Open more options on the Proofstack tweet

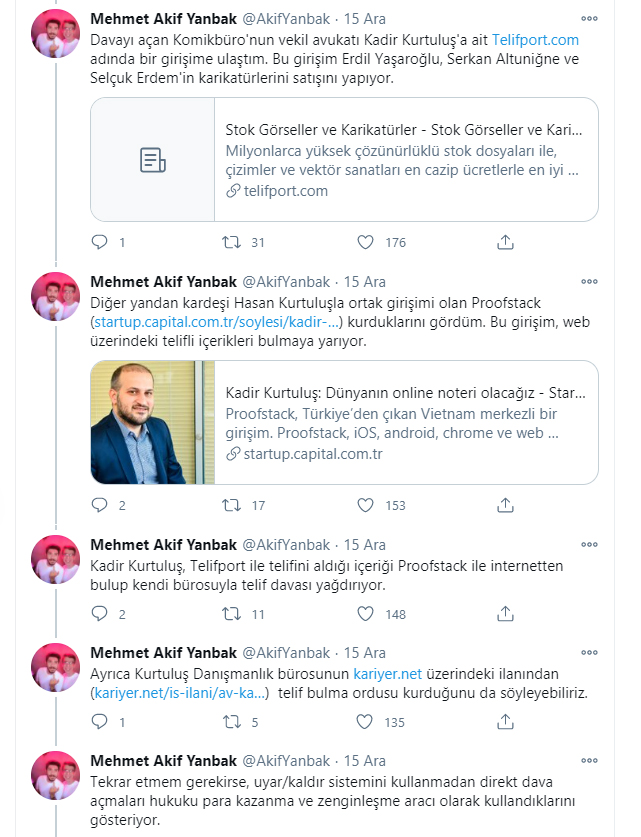pyautogui.click(x=589, y=282)
